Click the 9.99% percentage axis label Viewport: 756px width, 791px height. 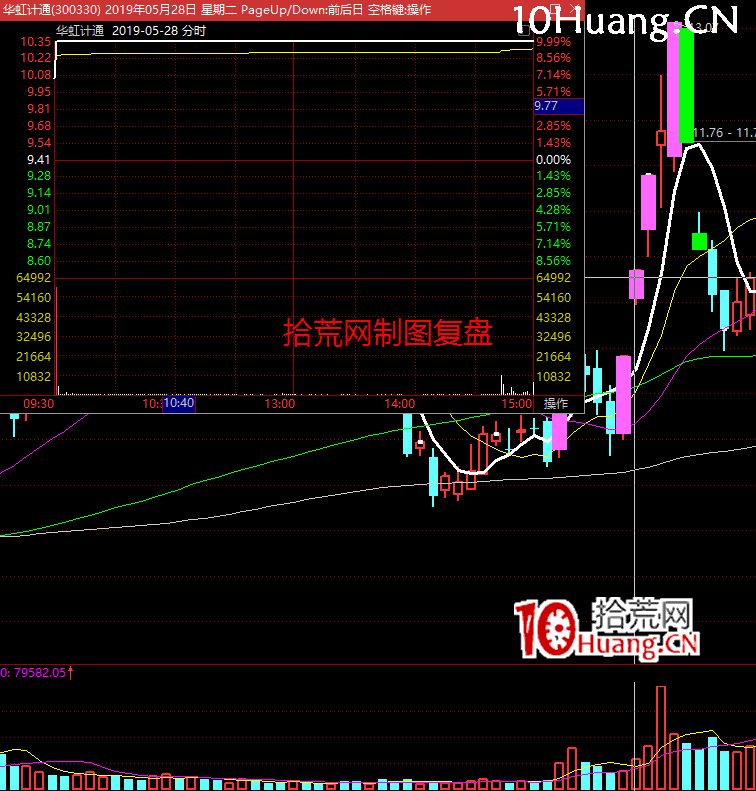(553, 42)
